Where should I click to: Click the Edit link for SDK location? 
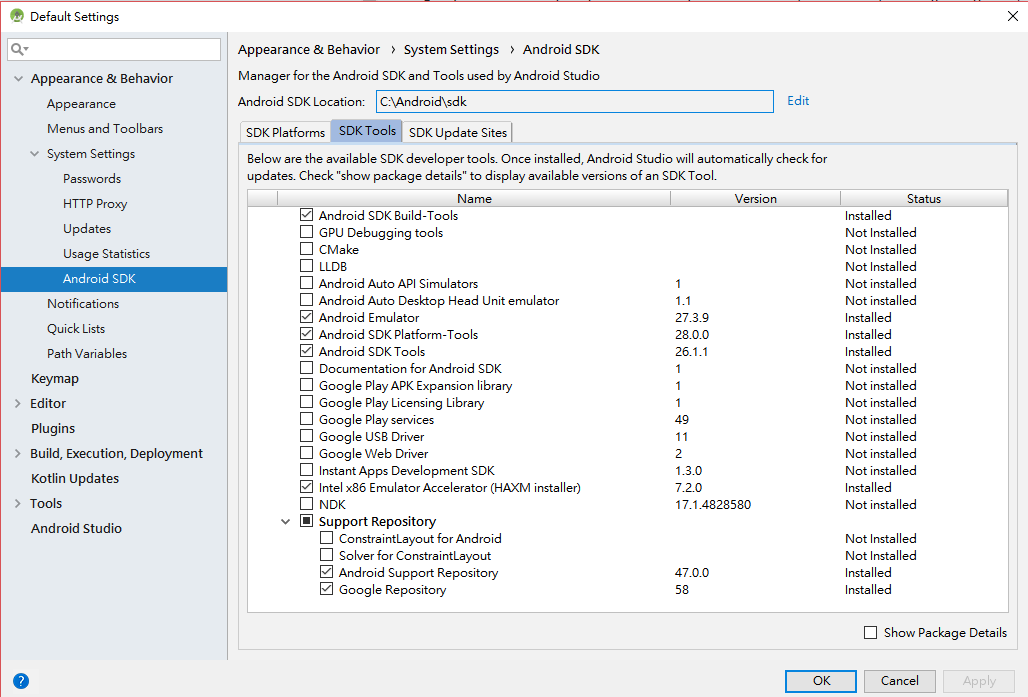[x=798, y=100]
